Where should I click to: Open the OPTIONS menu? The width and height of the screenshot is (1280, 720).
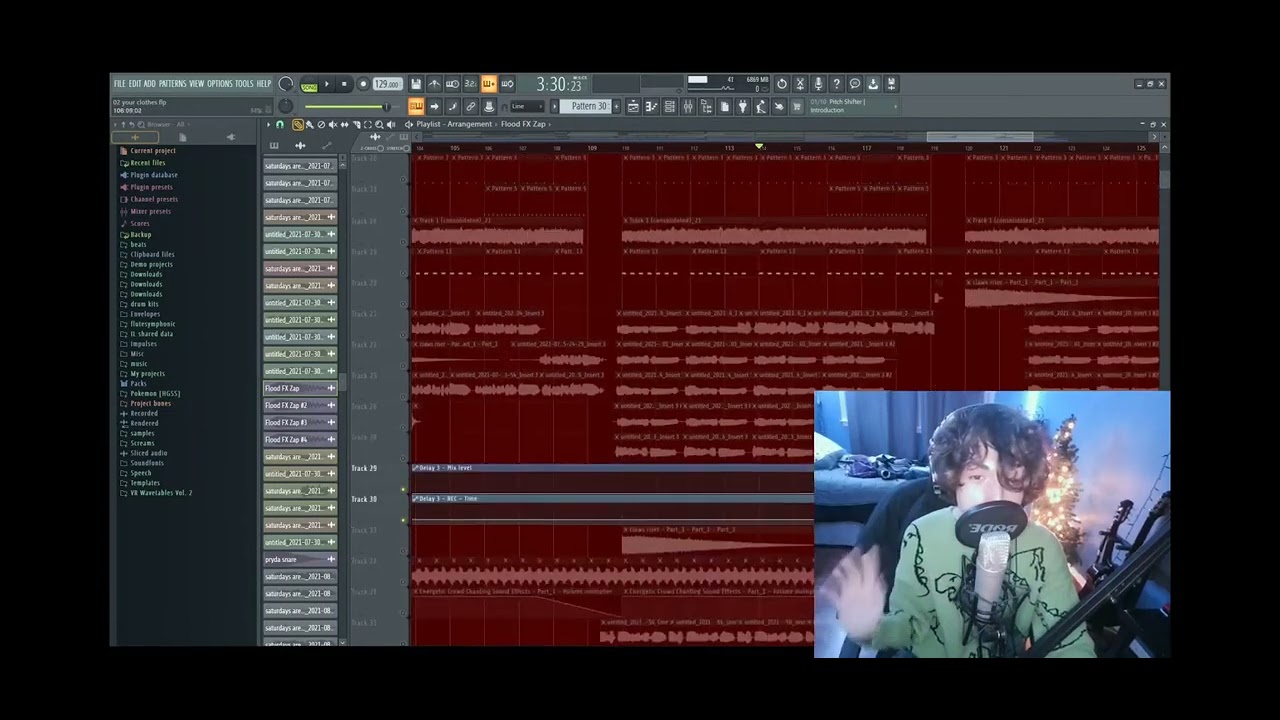point(219,84)
